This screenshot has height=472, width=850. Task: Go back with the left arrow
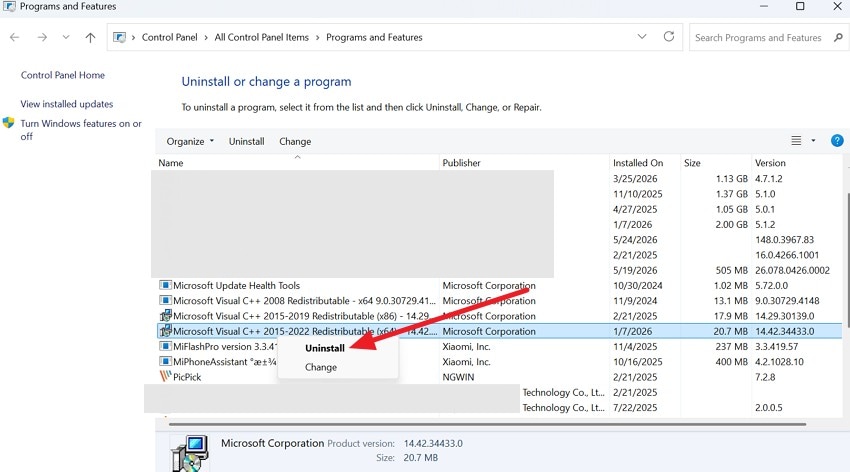(x=15, y=37)
